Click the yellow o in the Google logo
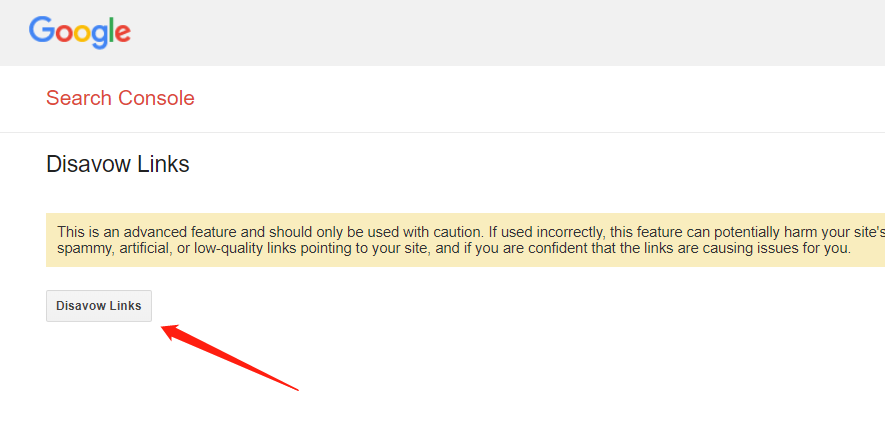Viewport: 885px width, 440px height. pyautogui.click(x=80, y=34)
